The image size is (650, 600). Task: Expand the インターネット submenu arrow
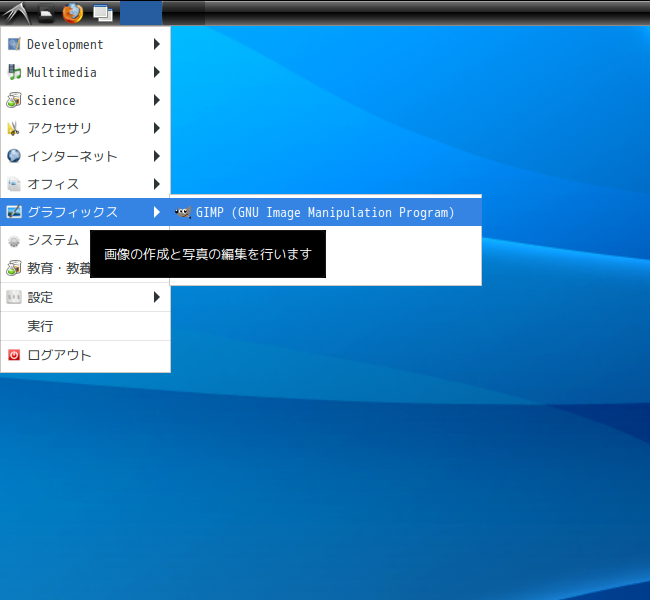click(x=157, y=156)
